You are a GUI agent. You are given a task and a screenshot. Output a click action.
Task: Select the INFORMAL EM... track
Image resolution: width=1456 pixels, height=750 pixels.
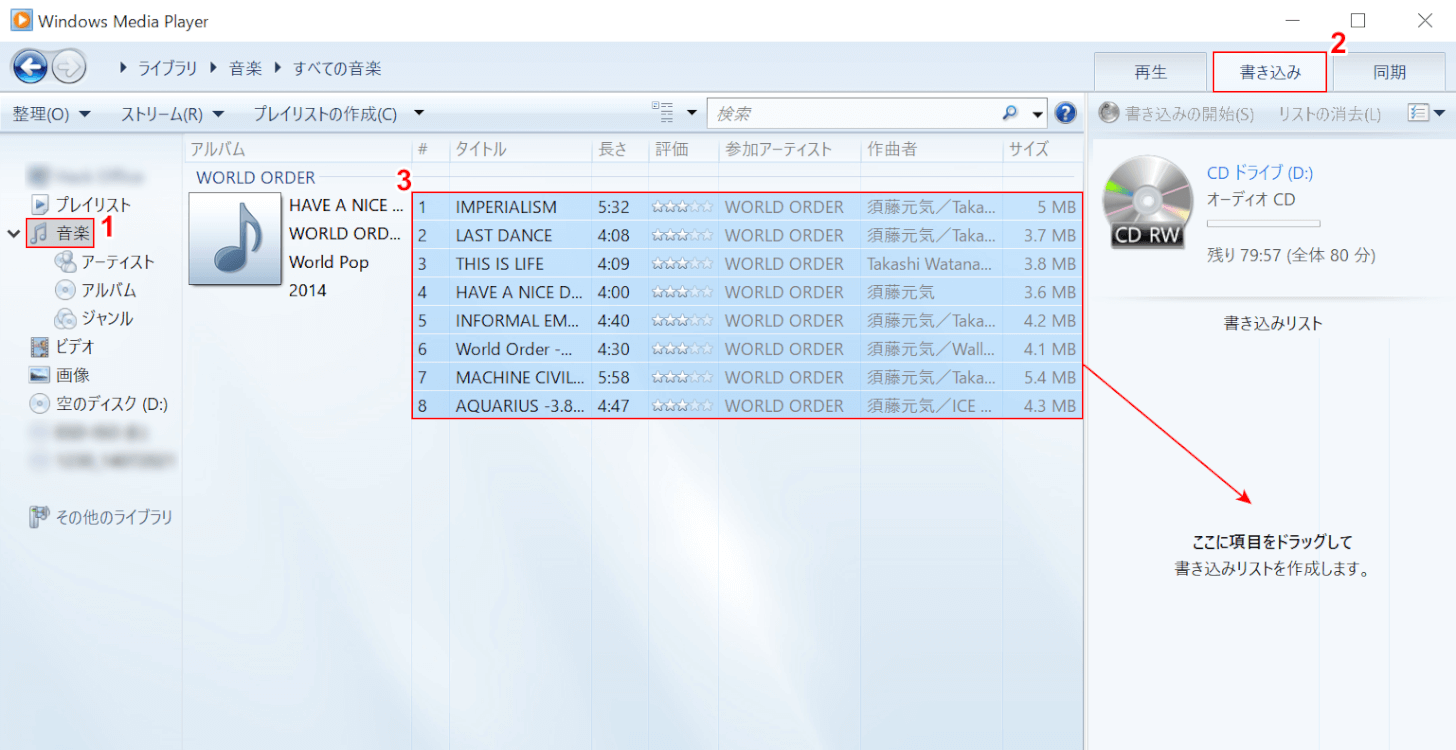[x=747, y=320]
